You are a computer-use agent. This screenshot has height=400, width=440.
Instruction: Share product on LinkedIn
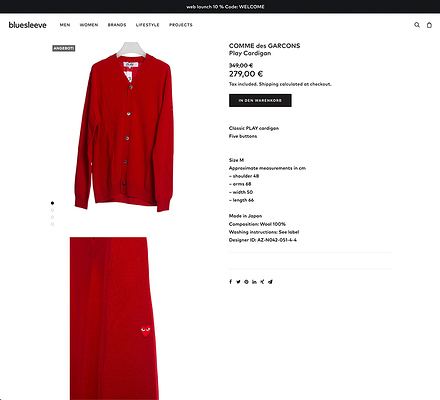tap(254, 282)
